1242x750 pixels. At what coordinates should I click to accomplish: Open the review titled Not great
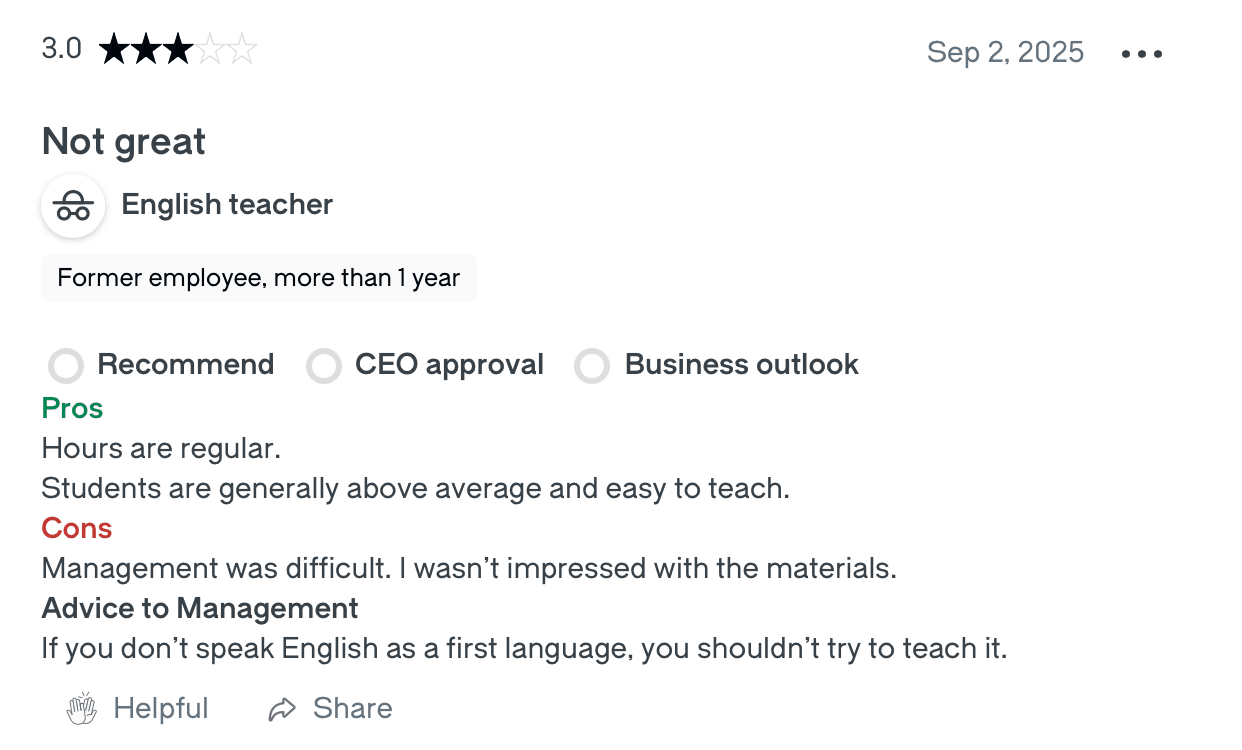pos(122,141)
